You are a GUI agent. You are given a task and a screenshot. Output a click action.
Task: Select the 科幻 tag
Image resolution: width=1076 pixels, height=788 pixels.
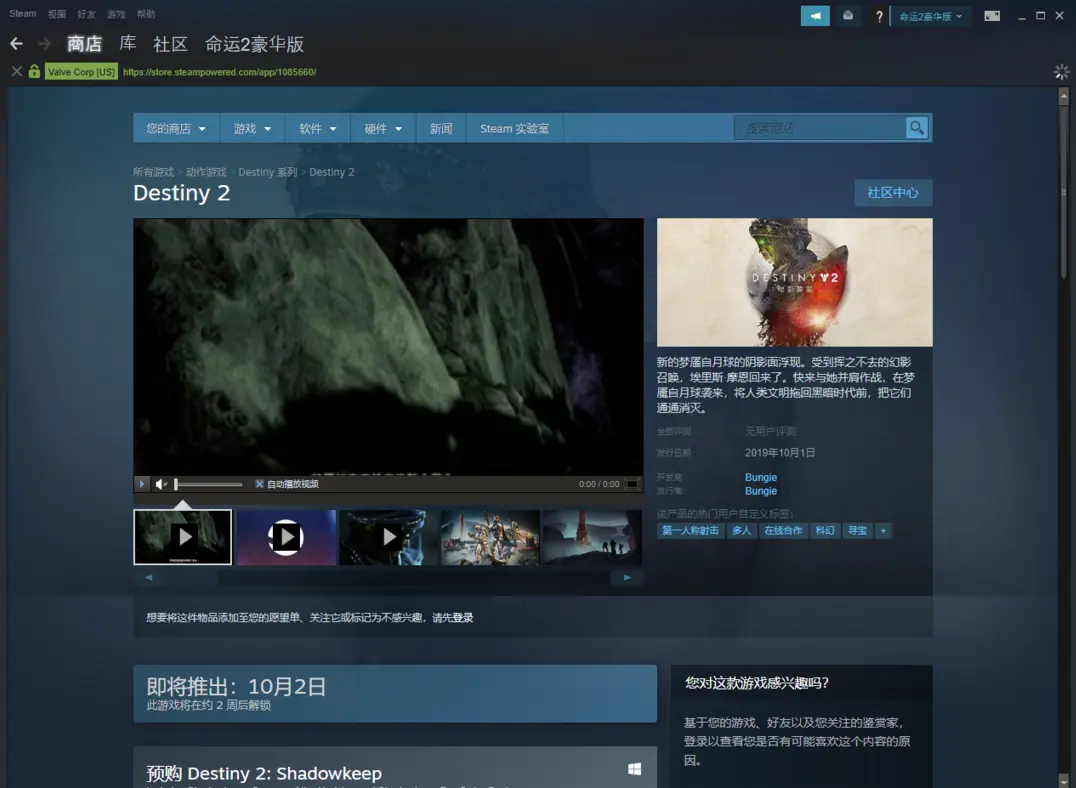click(825, 531)
